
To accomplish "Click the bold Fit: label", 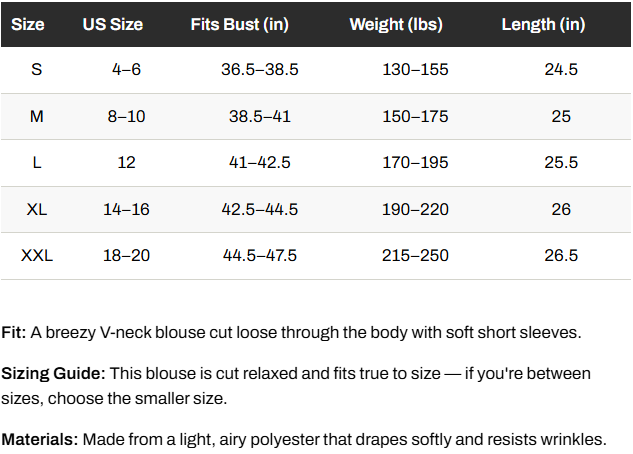I will (x=14, y=333).
